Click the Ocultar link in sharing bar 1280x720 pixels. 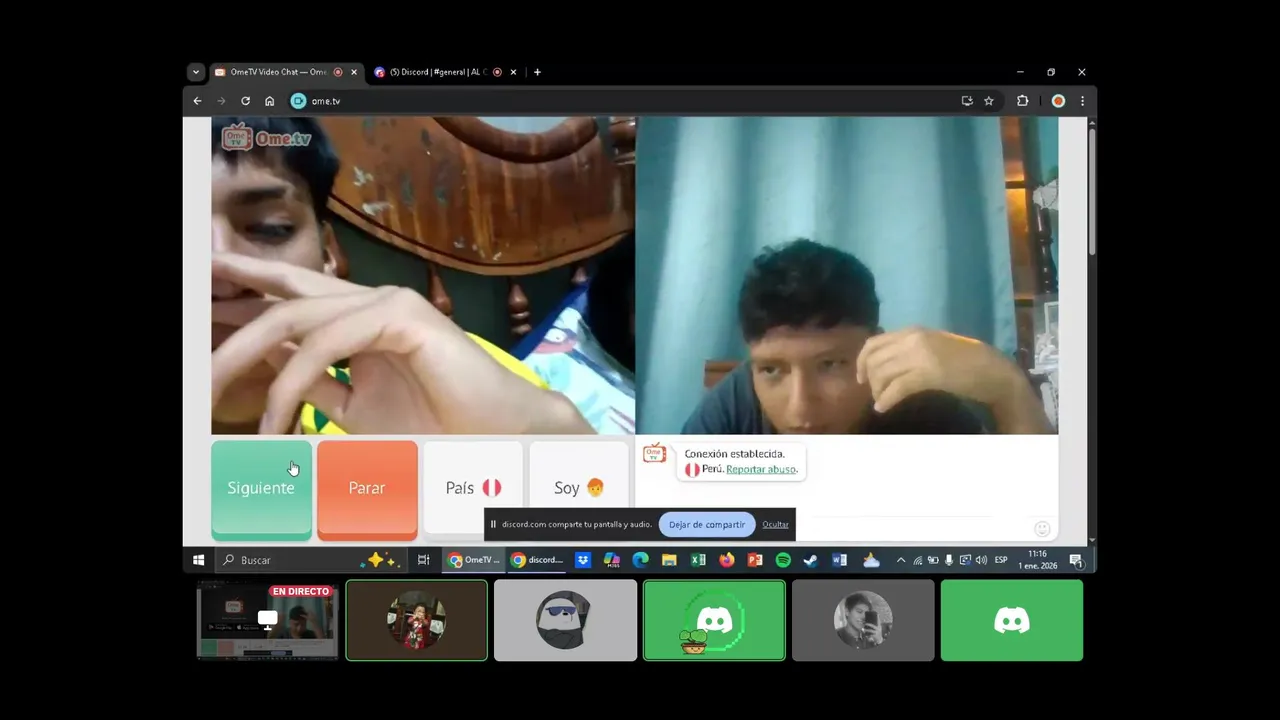pos(775,524)
